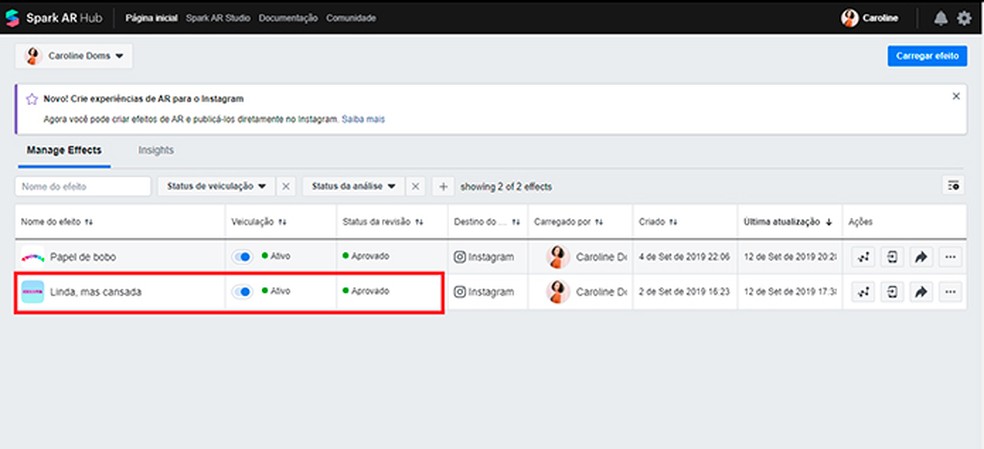Go to Página inicial
This screenshot has height=449, width=984.
pyautogui.click(x=151, y=18)
